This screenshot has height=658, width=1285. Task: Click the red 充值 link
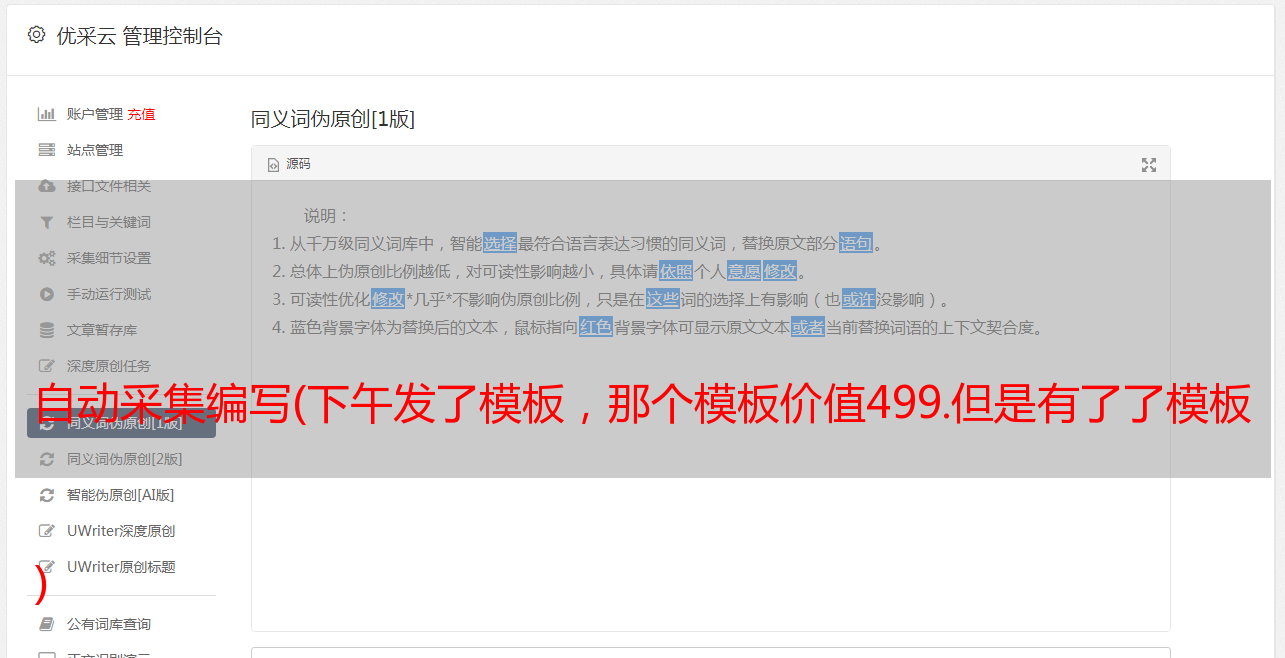click(141, 114)
